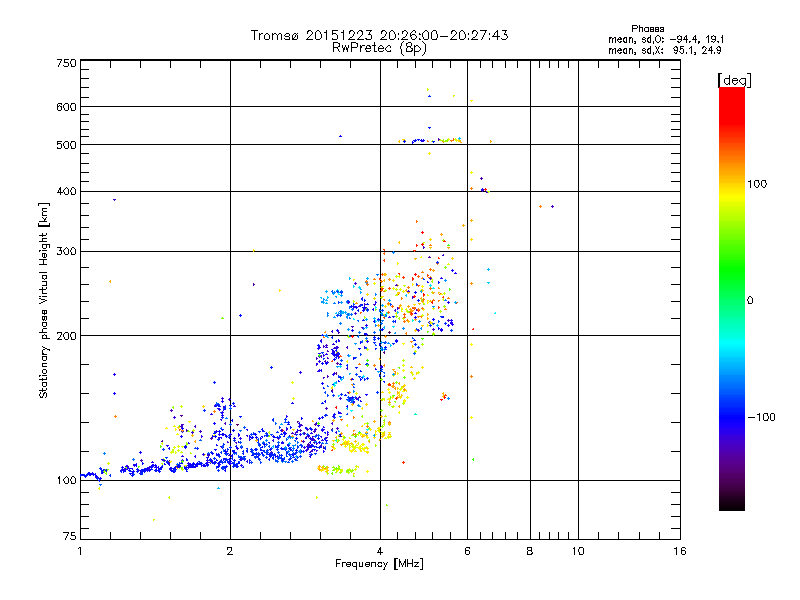This screenshot has height=600, width=800.
Task: Click the yellow-green point cluster near 105 km
Action: (x=338, y=469)
